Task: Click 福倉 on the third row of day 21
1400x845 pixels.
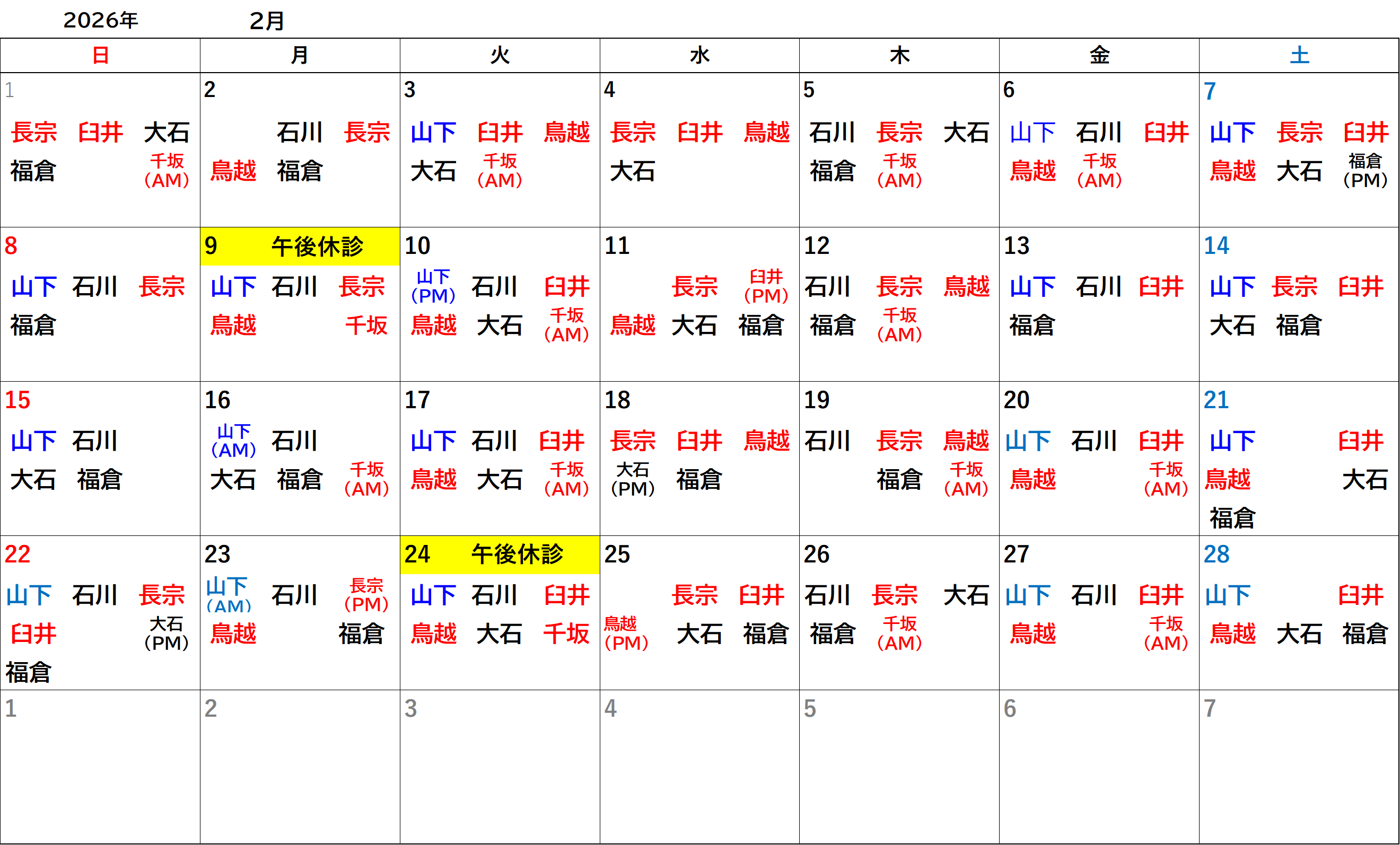Action: 1232,518
